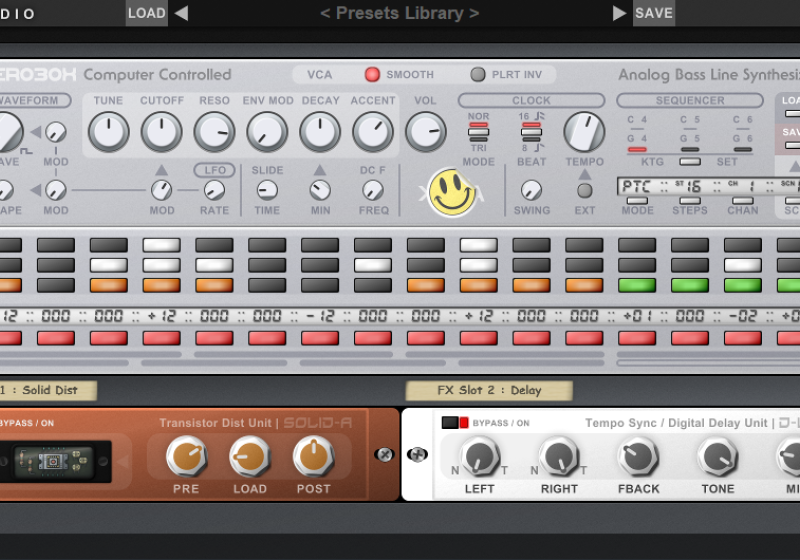
Task: Click the distortion POST knob
Action: coord(314,456)
